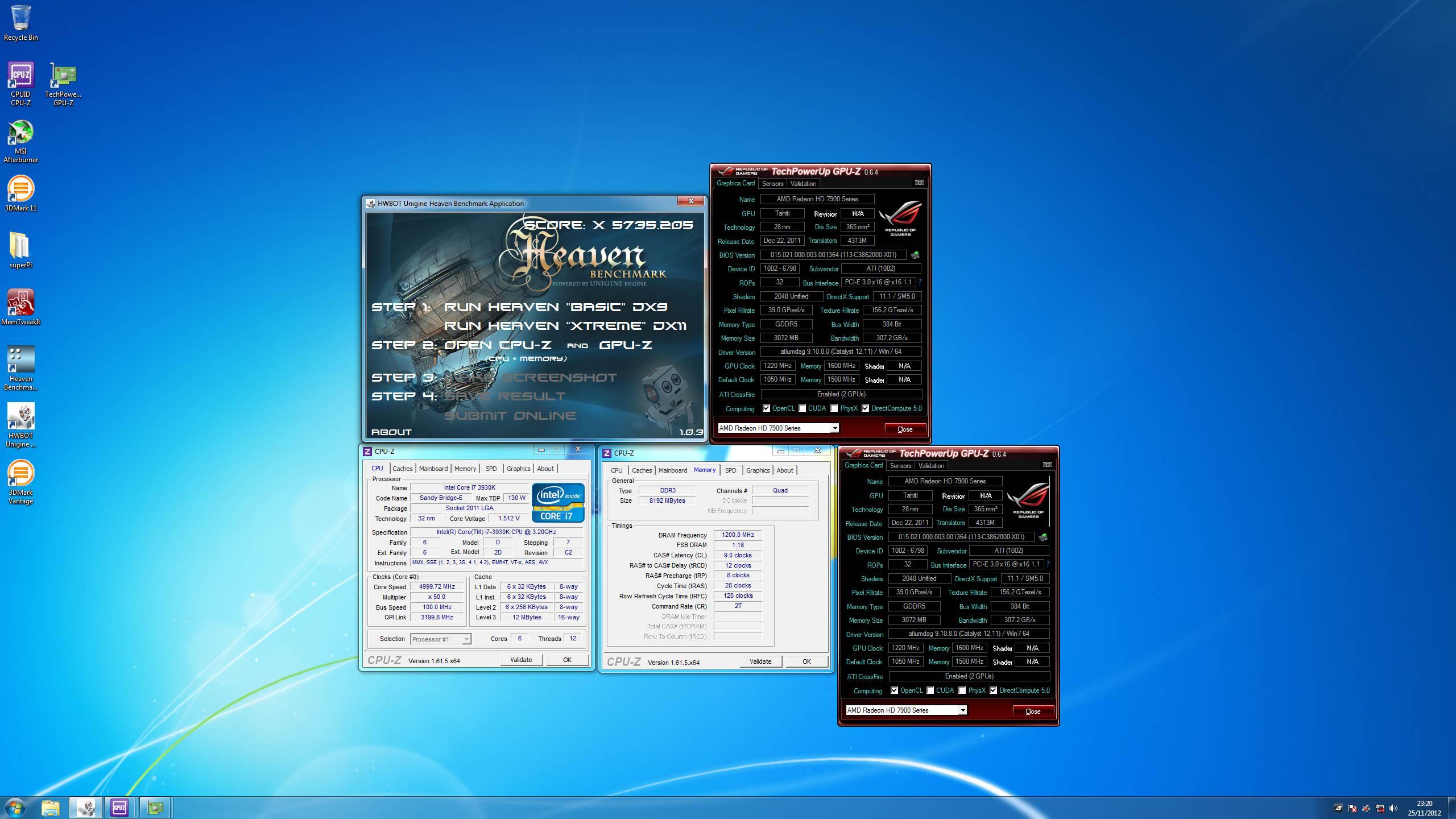Open Processor #1 selection dropdown in CPU-Z
Viewport: 1456px width, 819px height.
click(x=440, y=639)
